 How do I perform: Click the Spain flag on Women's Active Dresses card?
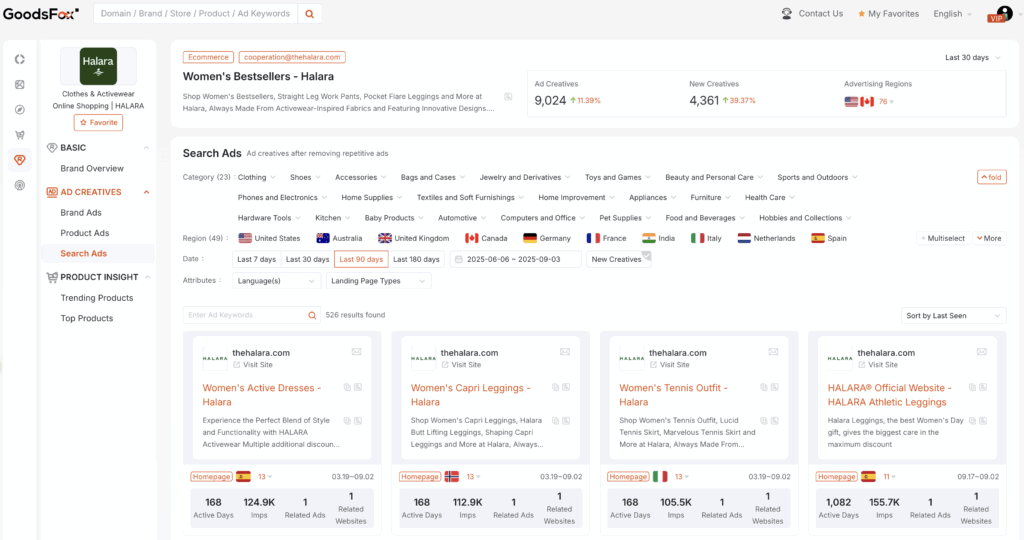coord(243,477)
